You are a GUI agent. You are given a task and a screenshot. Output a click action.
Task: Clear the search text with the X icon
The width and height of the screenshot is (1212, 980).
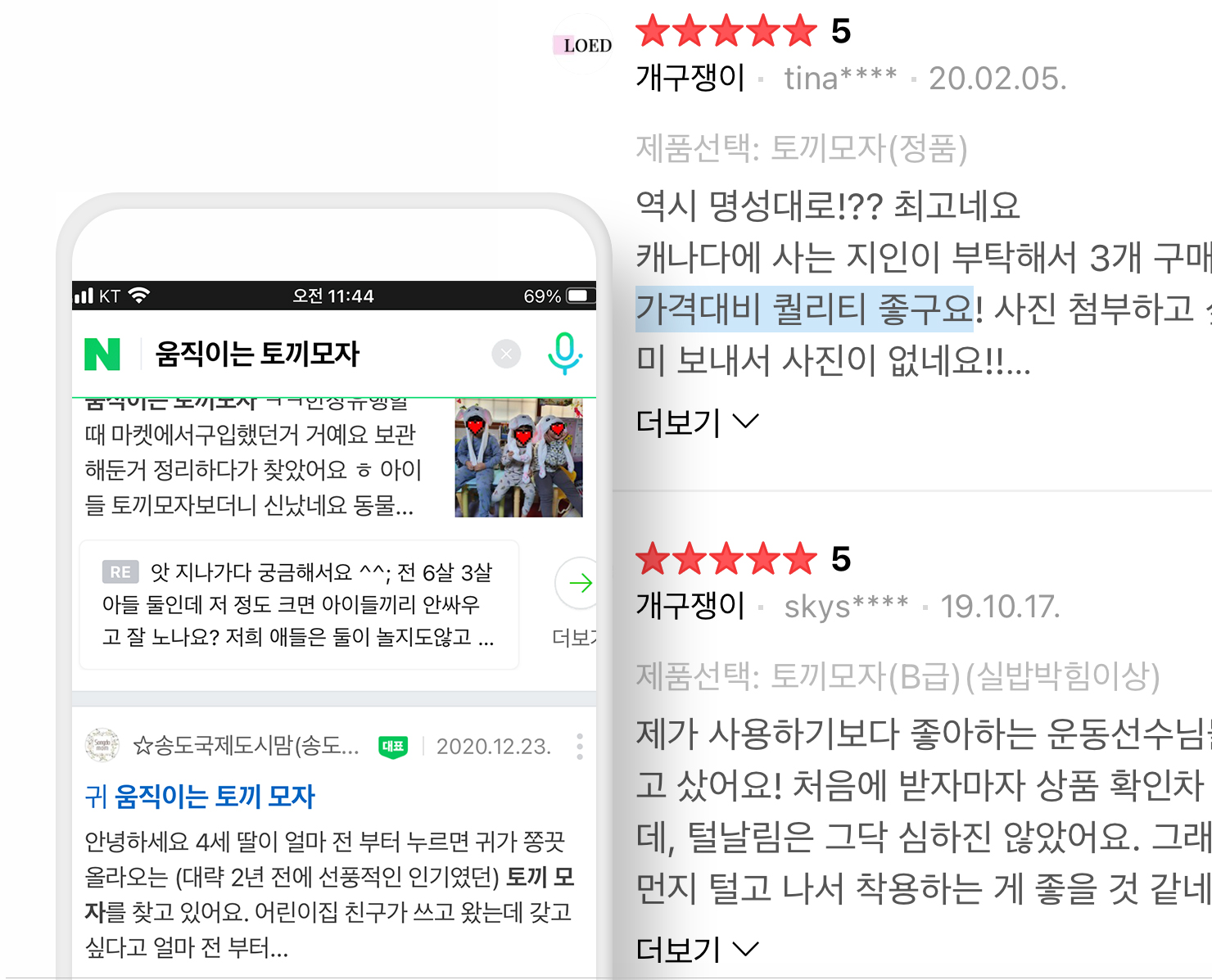point(506,354)
